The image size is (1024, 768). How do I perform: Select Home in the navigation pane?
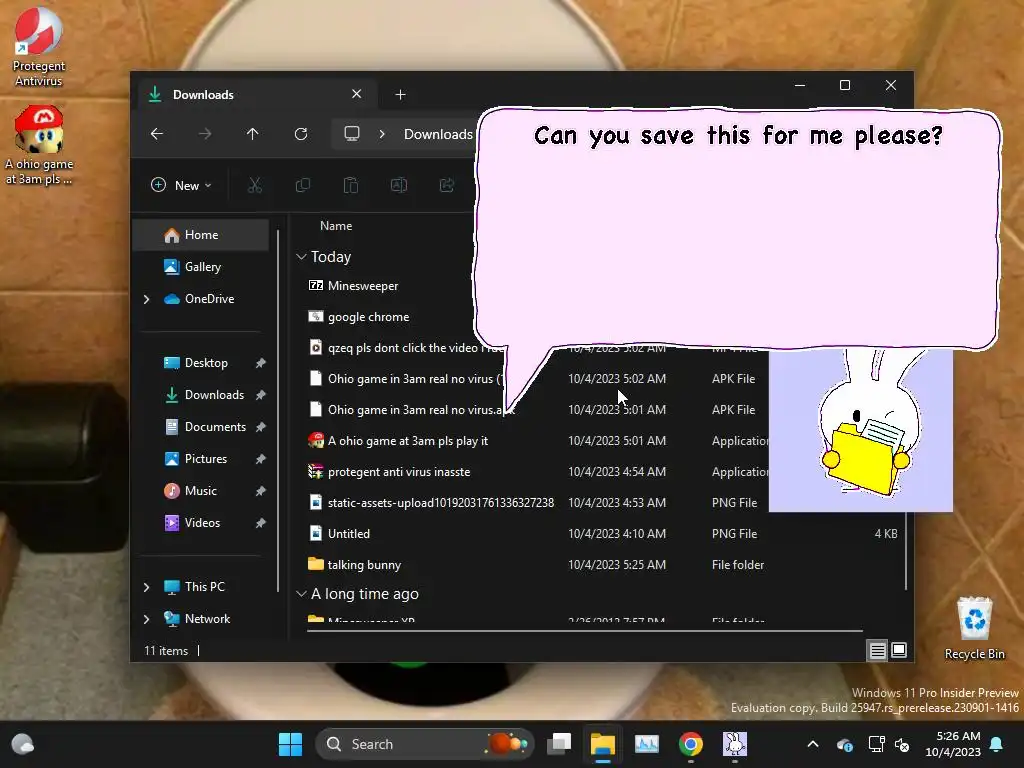[200, 235]
